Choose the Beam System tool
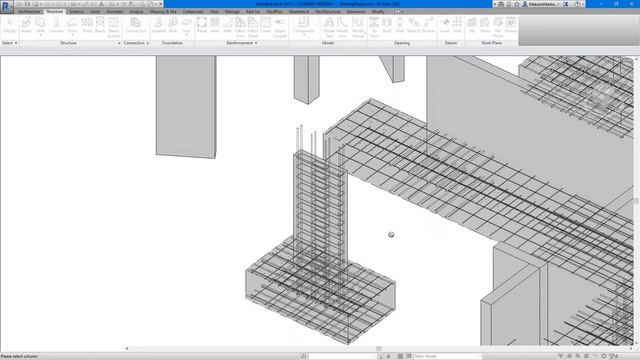 click(x=113, y=27)
